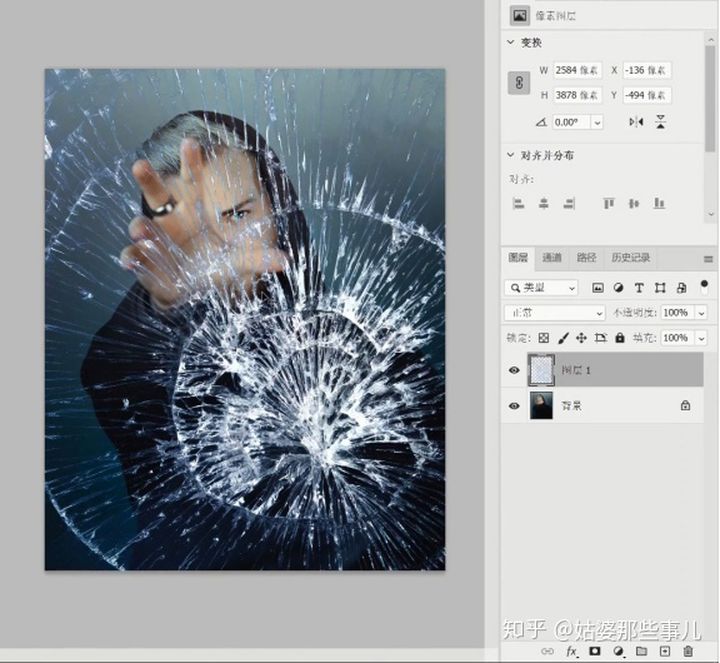
Task: Click the Y position field -494
Action: click(x=647, y=95)
